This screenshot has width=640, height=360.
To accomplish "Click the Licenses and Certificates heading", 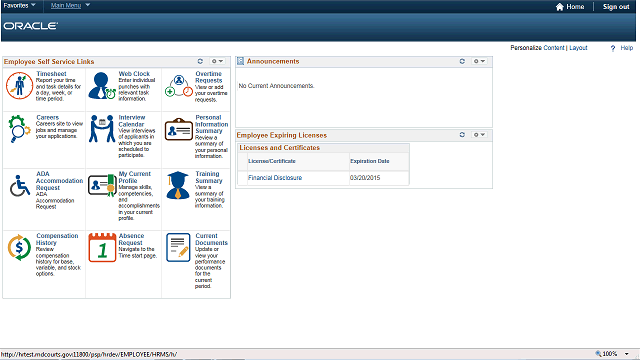I will point(280,148).
